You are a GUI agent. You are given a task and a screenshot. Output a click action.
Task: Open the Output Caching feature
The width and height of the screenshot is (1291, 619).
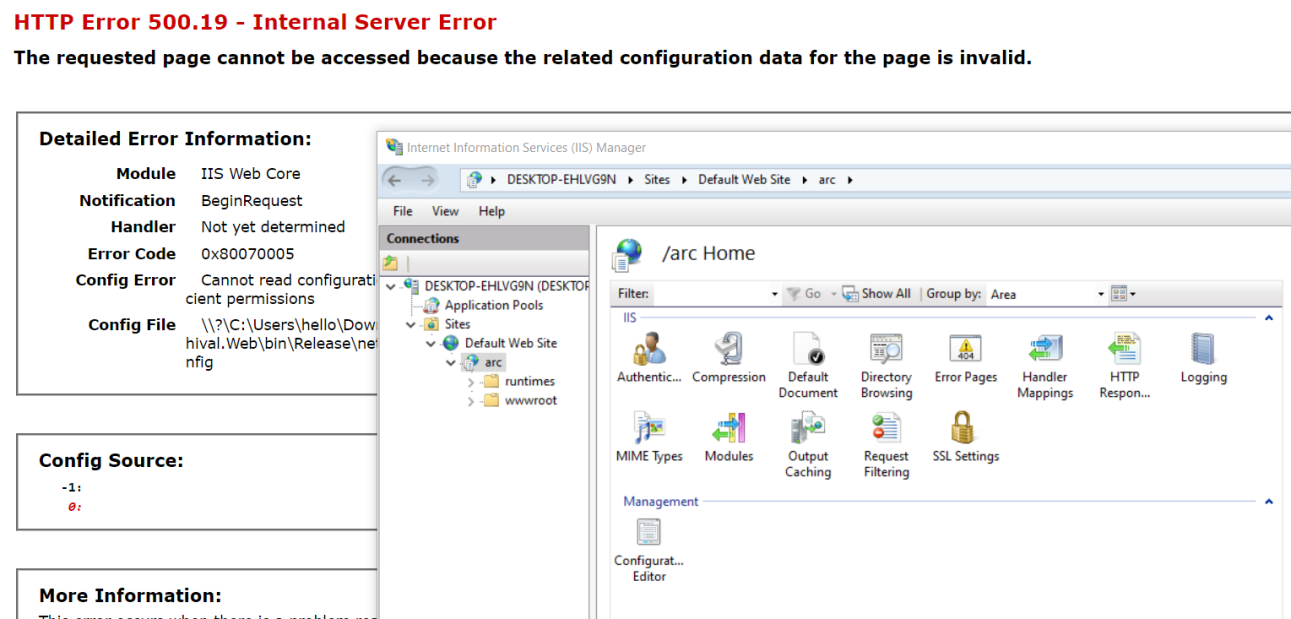[x=807, y=445]
